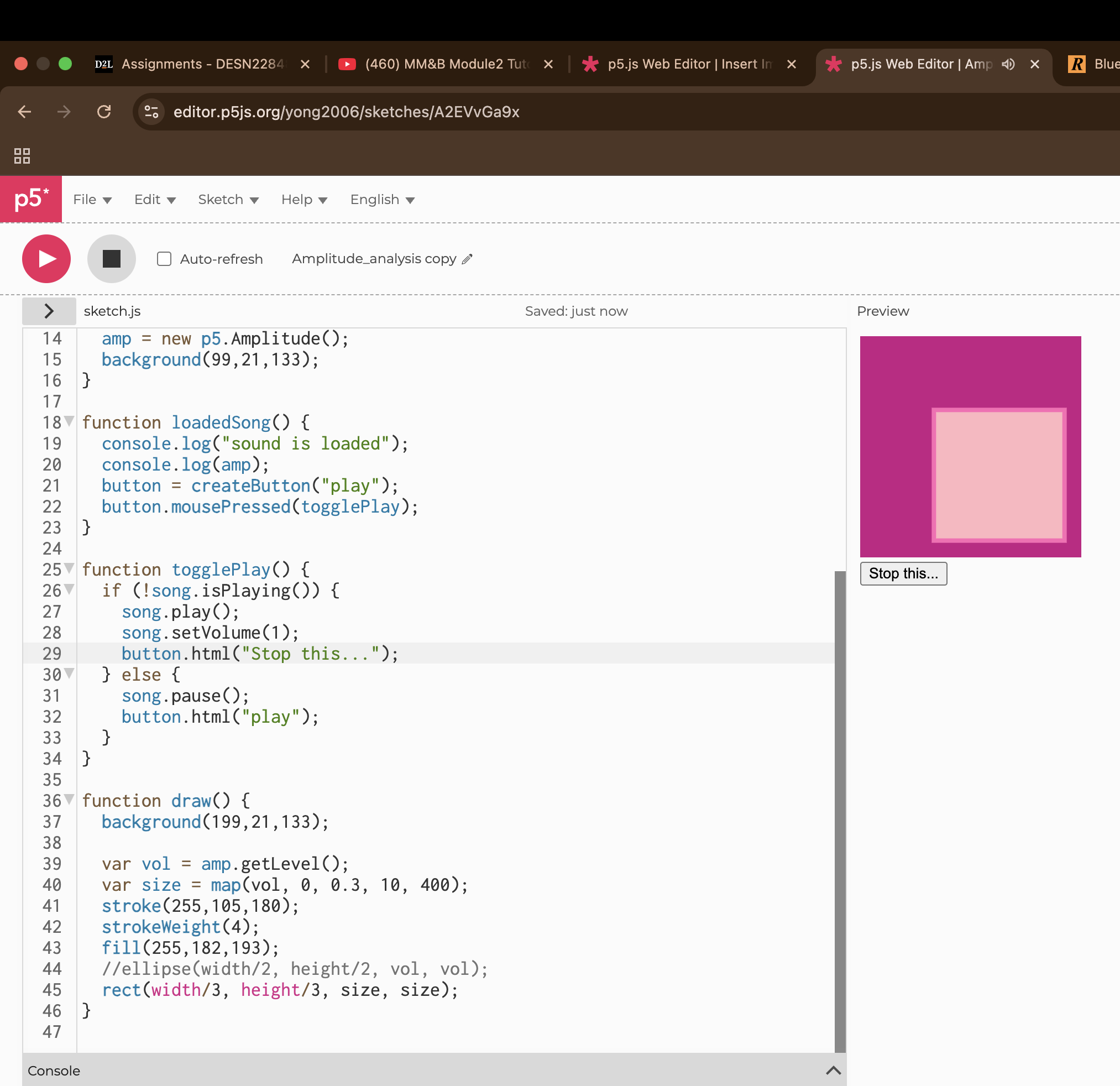
Task: Open the Edit menu
Action: click(155, 200)
